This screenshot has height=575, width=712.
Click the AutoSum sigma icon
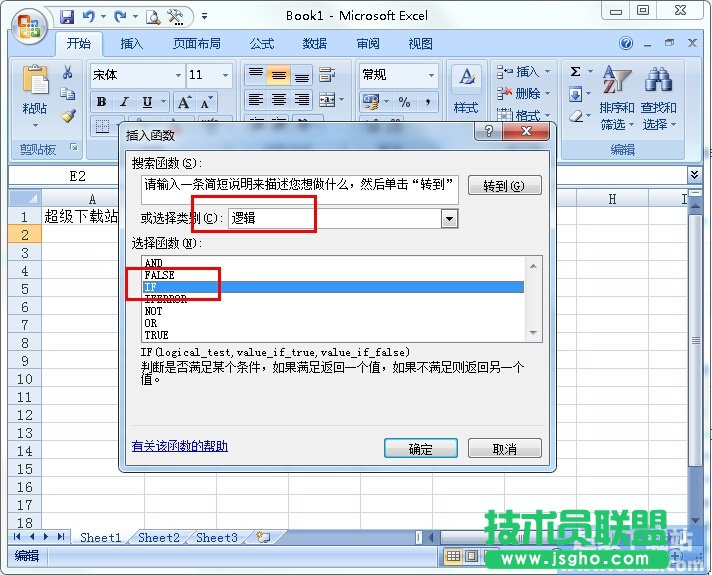click(576, 72)
